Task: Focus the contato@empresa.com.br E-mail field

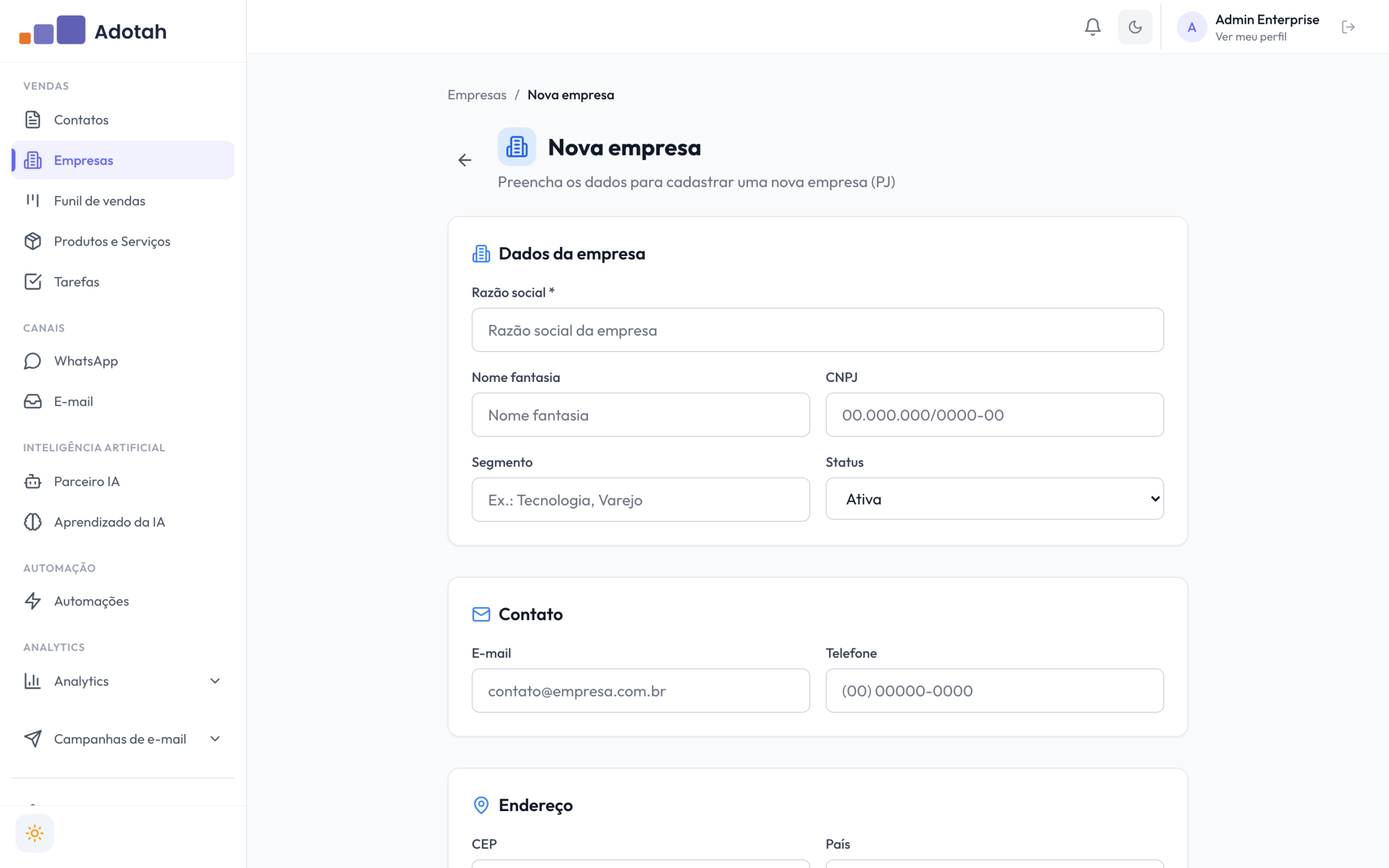Action: click(641, 691)
